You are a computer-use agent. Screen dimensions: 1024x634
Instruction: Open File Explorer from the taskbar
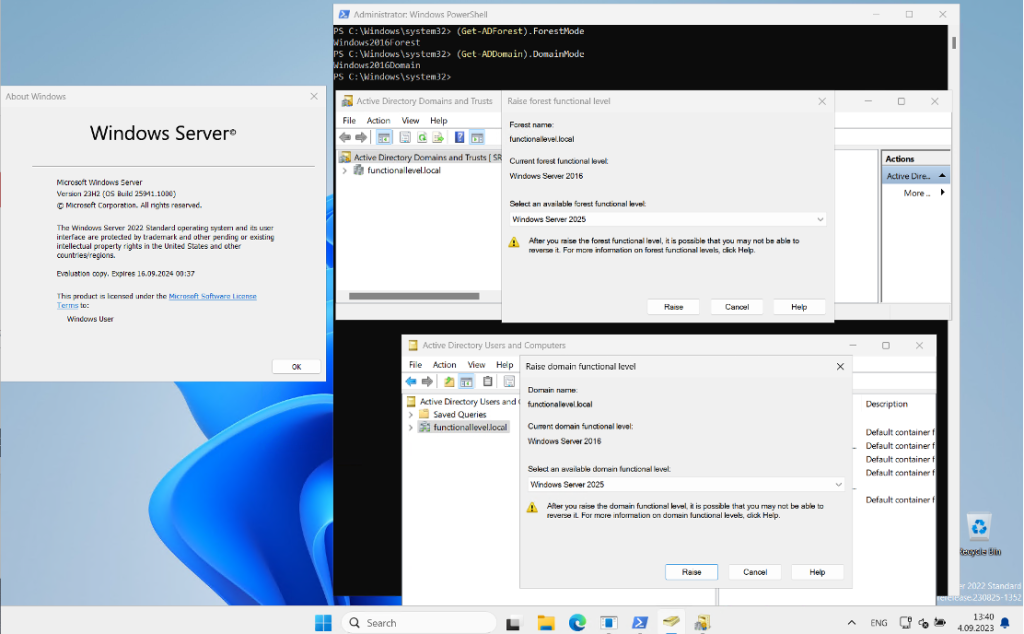[x=545, y=622]
